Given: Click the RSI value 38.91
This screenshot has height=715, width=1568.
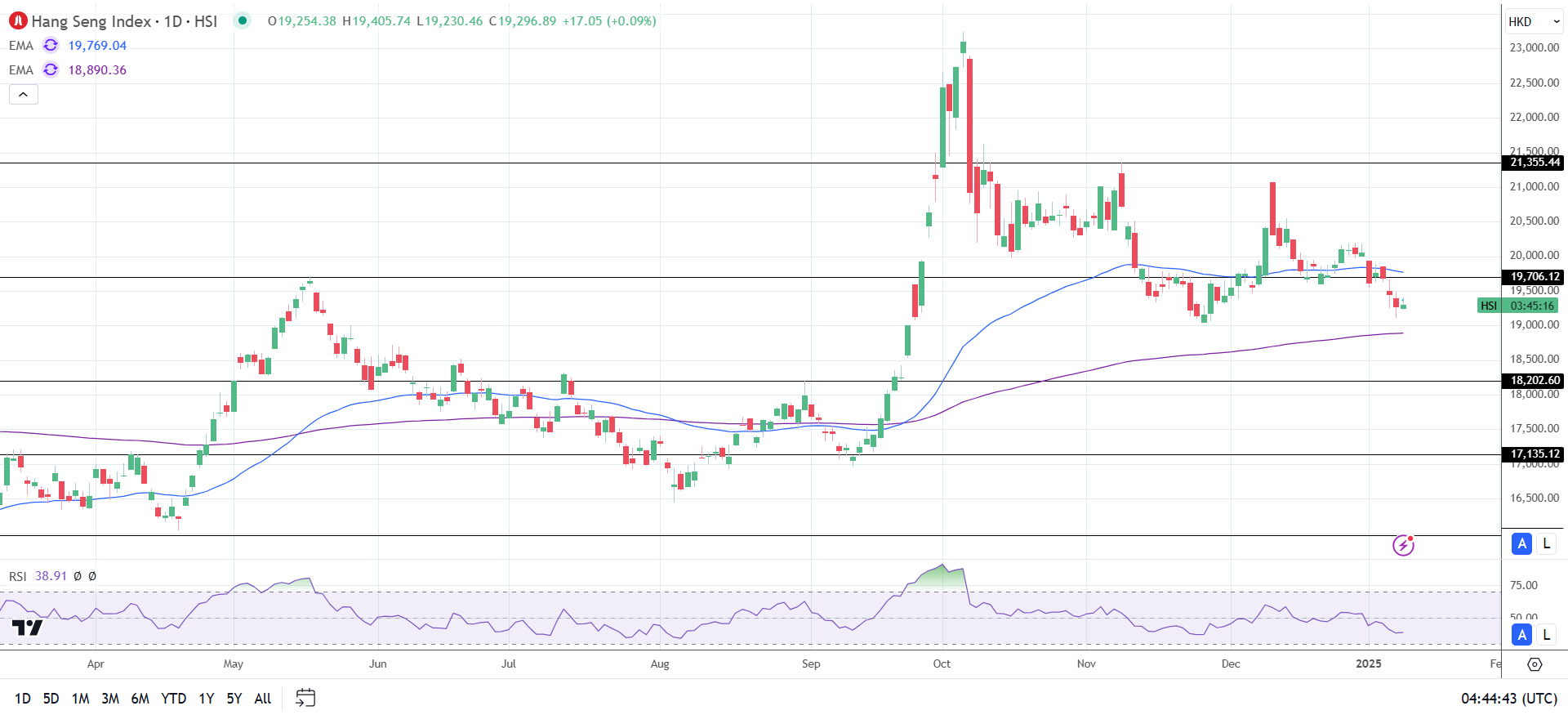Looking at the screenshot, I should (51, 576).
